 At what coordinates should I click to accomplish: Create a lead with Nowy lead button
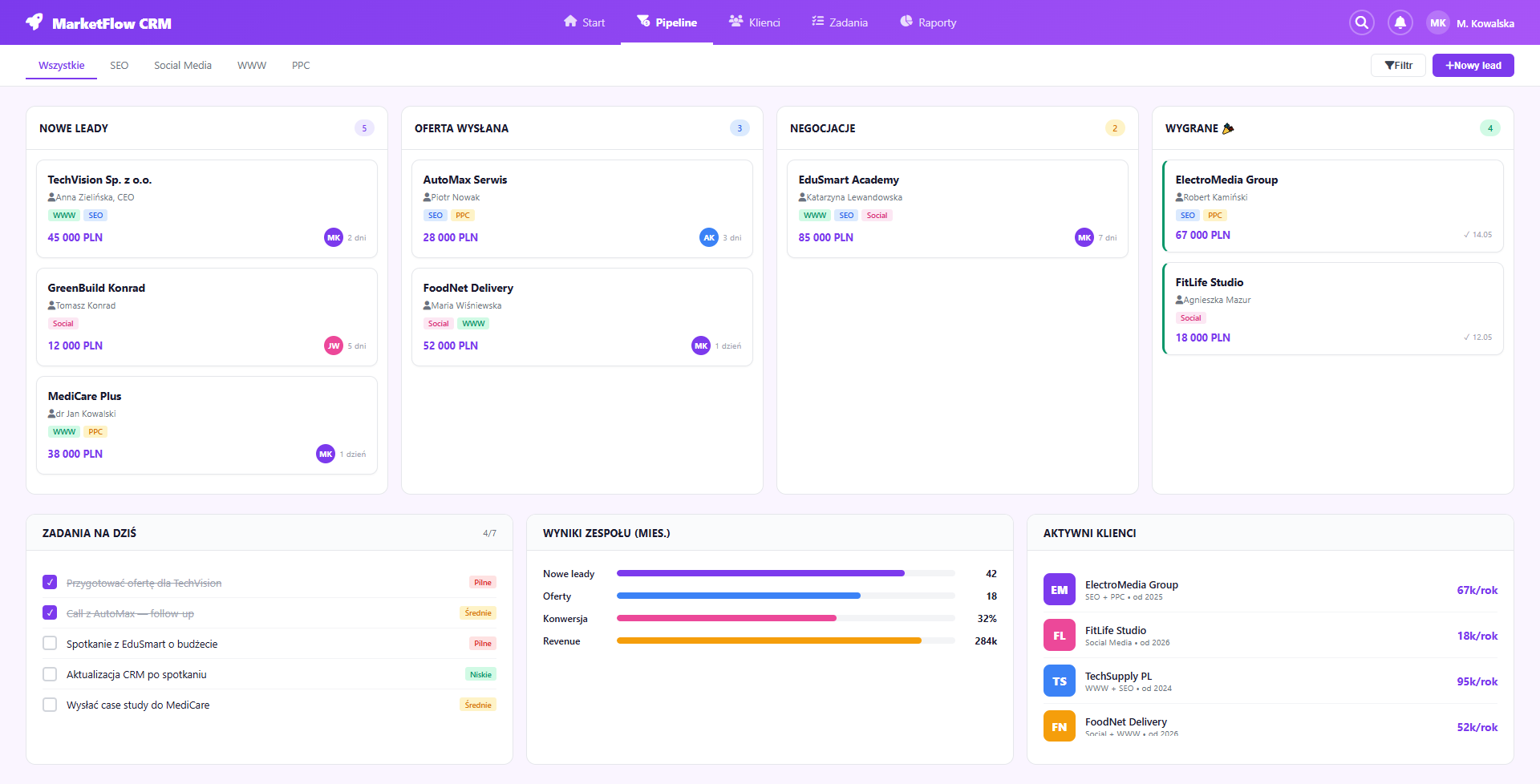click(1473, 66)
